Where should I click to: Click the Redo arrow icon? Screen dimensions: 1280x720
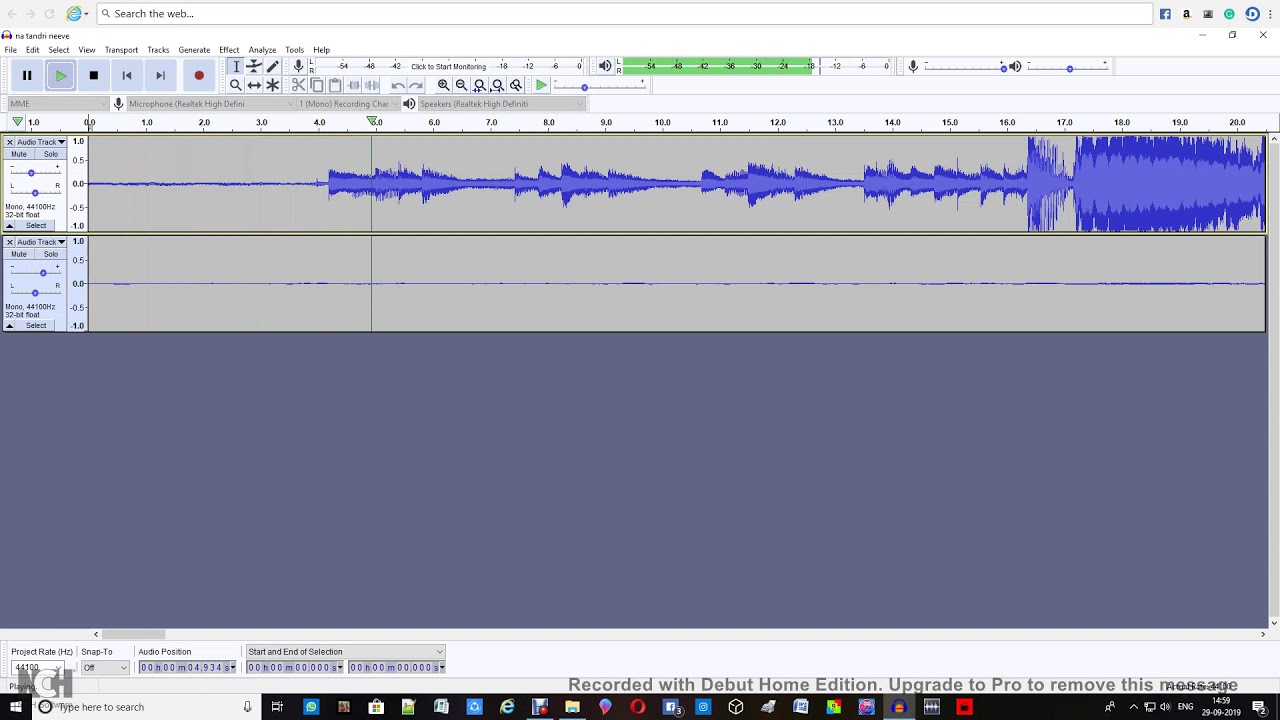[x=416, y=85]
